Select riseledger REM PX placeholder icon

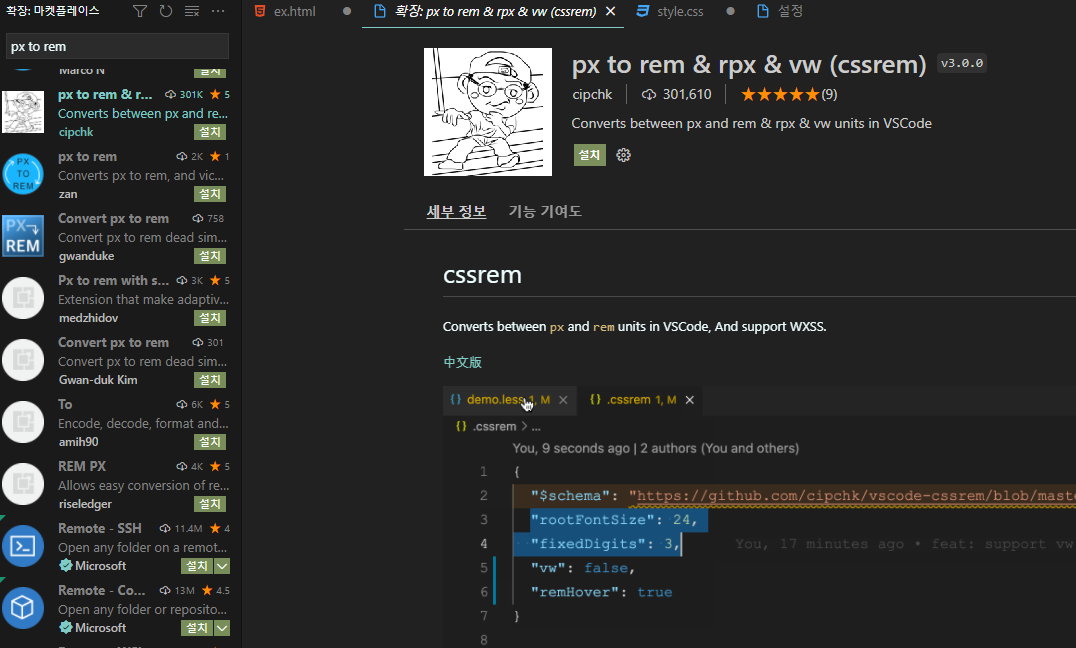pos(23,484)
